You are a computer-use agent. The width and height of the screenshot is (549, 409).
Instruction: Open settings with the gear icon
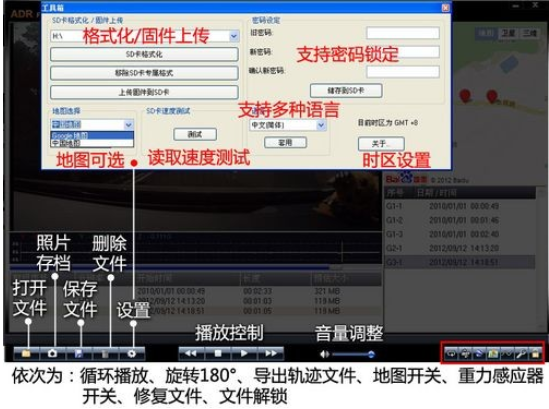pos(132,354)
